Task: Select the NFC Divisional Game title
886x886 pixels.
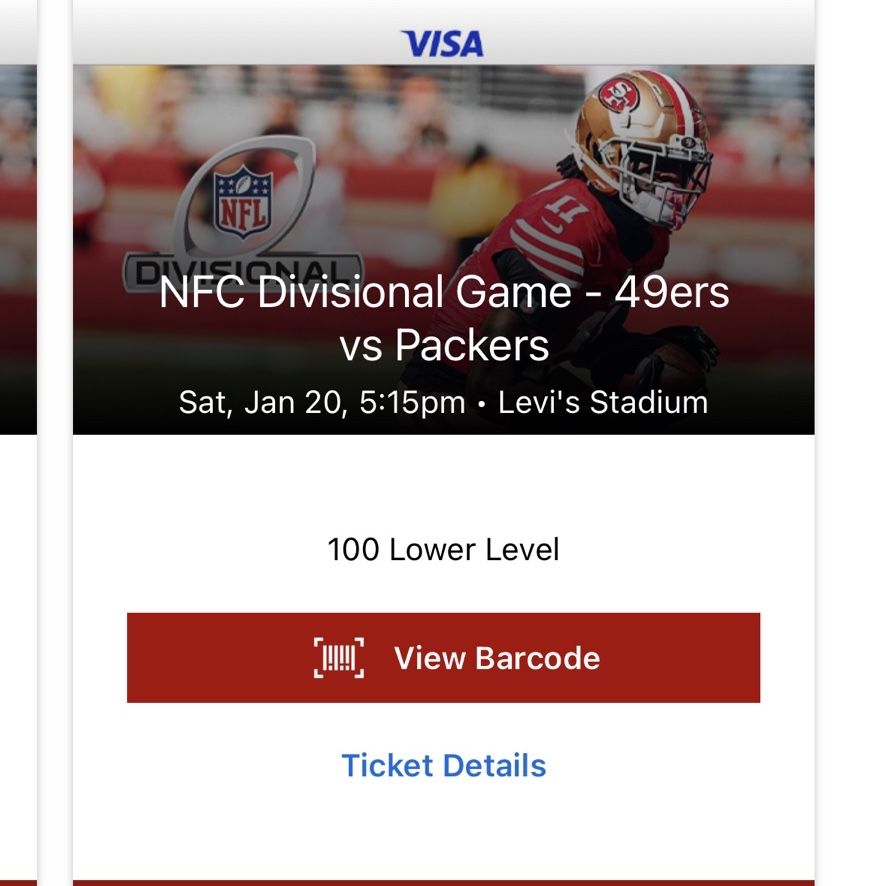Action: click(444, 292)
